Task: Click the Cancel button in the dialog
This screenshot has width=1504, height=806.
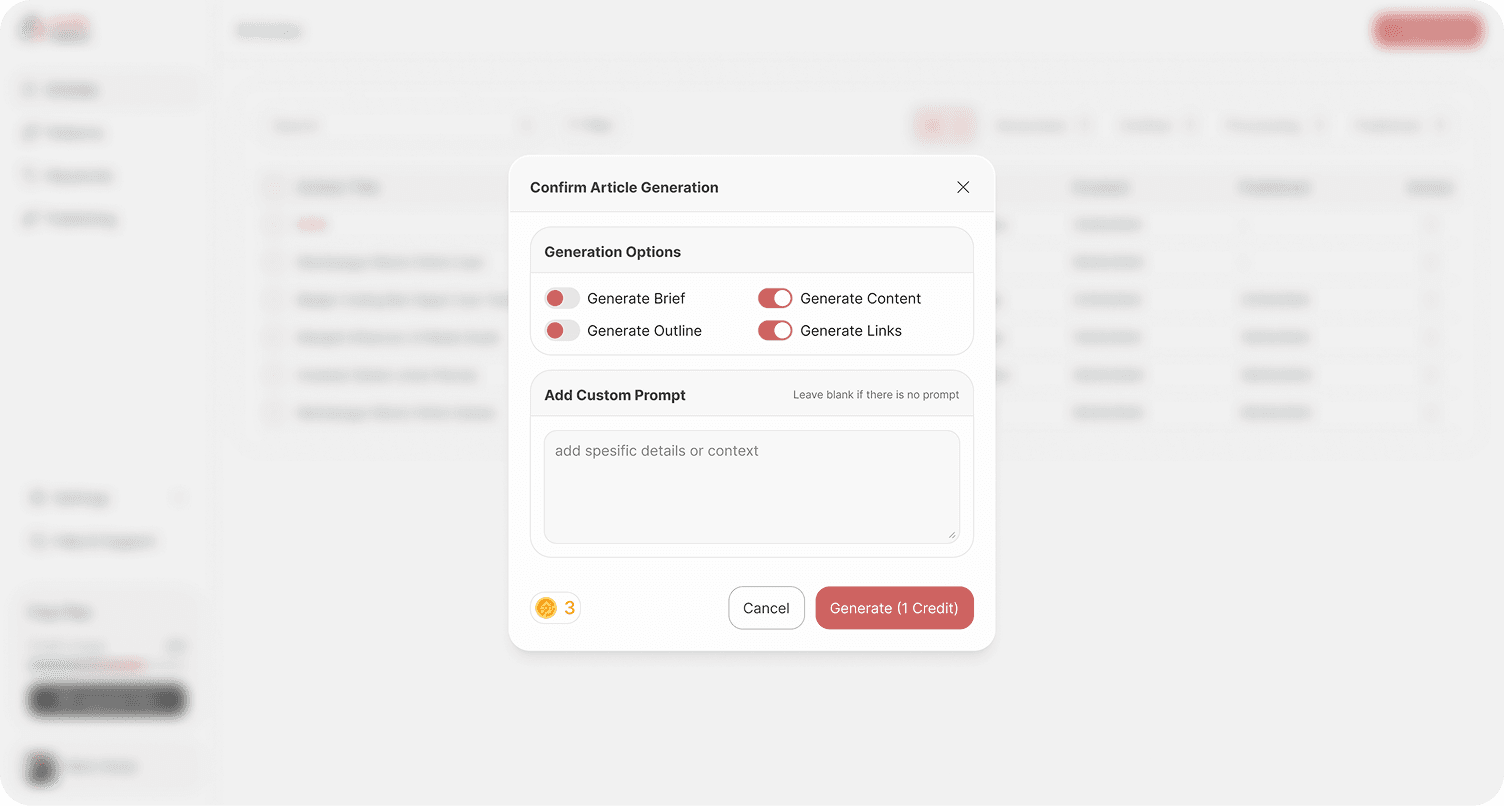Action: pyautogui.click(x=766, y=607)
